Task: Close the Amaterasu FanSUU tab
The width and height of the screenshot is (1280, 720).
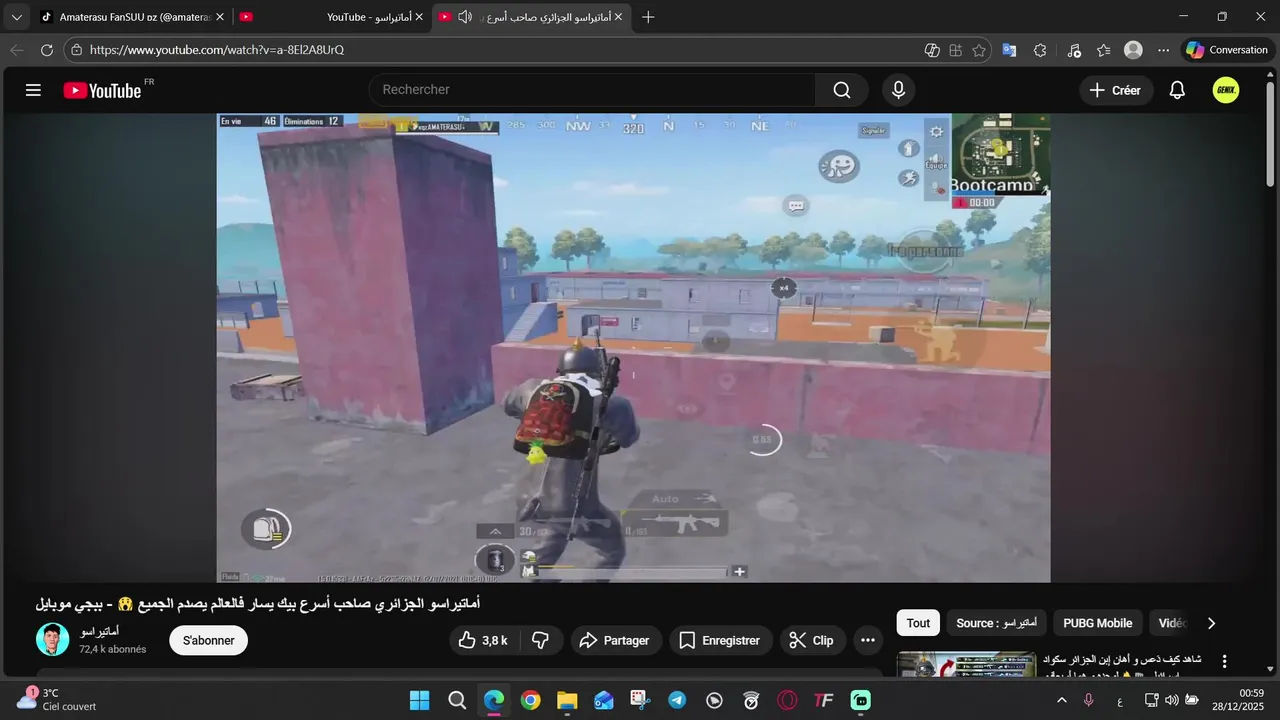Action: [219, 17]
